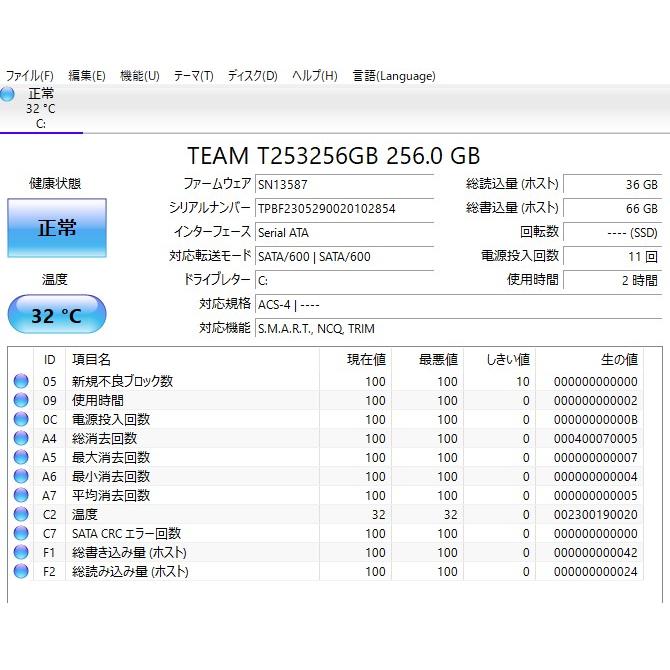Click the power on count value 11 回
Screen dimensions: 670x670
[x=613, y=256]
